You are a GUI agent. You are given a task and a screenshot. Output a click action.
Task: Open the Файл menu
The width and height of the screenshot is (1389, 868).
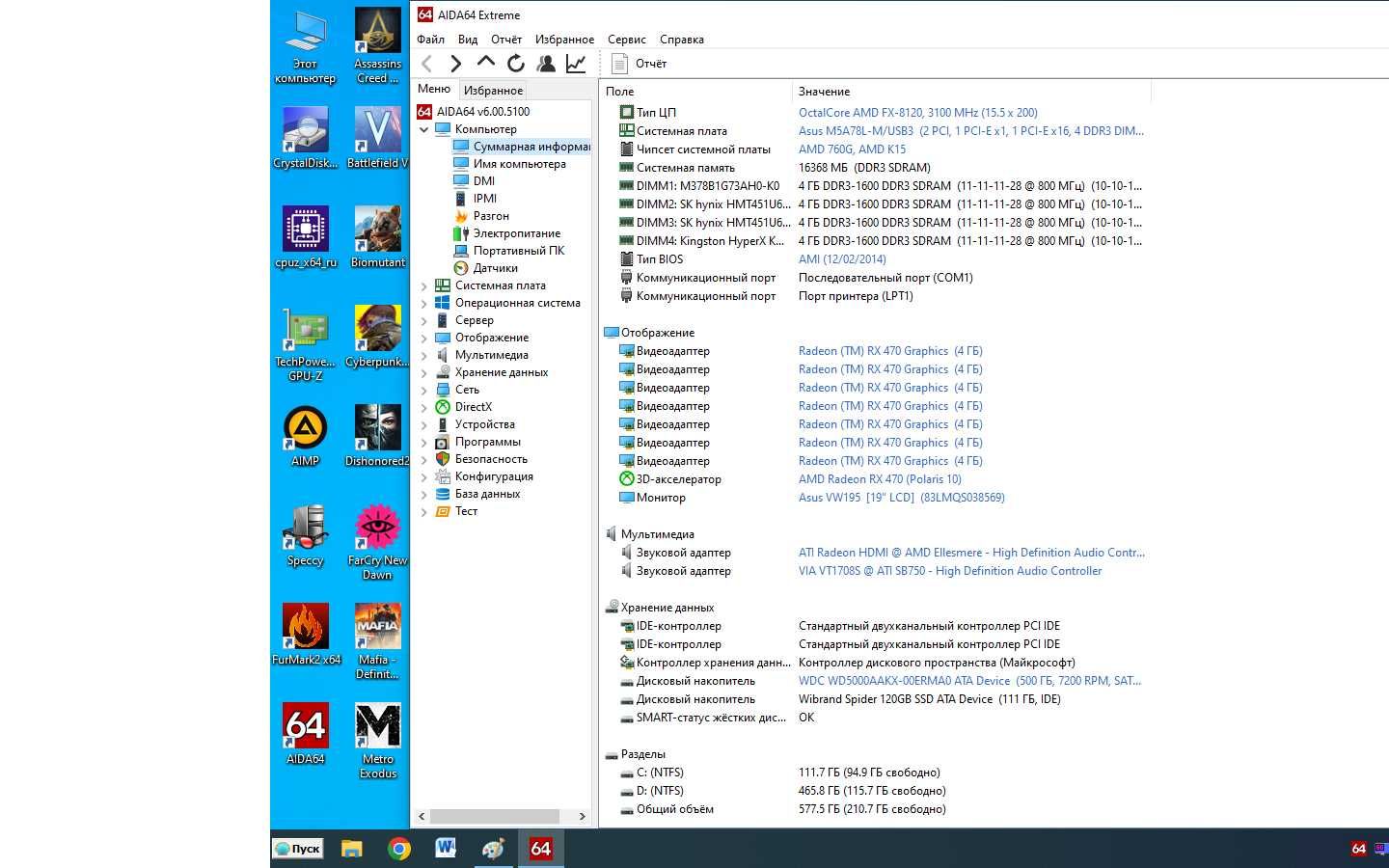click(430, 40)
